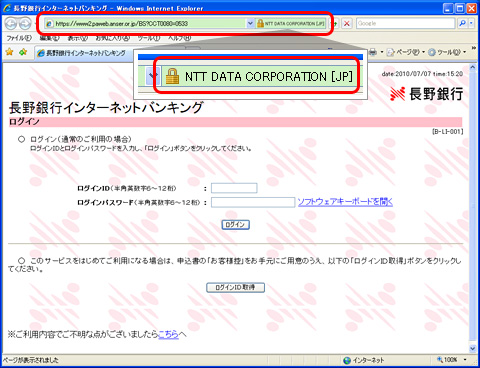The image size is (480, 368).
Task: Open the Favorites Center star icon
Action: 10,52
